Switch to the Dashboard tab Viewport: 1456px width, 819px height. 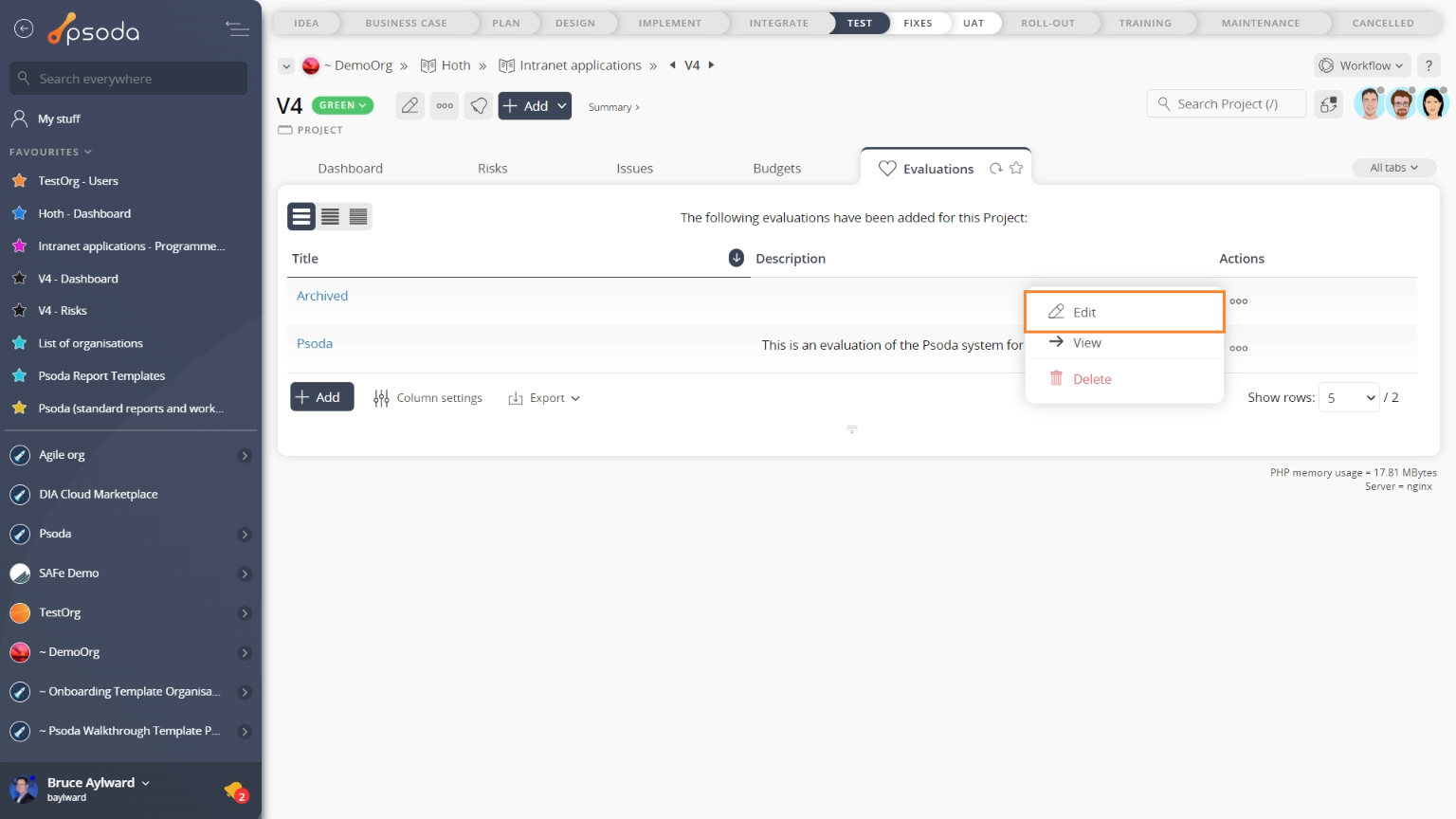[x=351, y=169]
